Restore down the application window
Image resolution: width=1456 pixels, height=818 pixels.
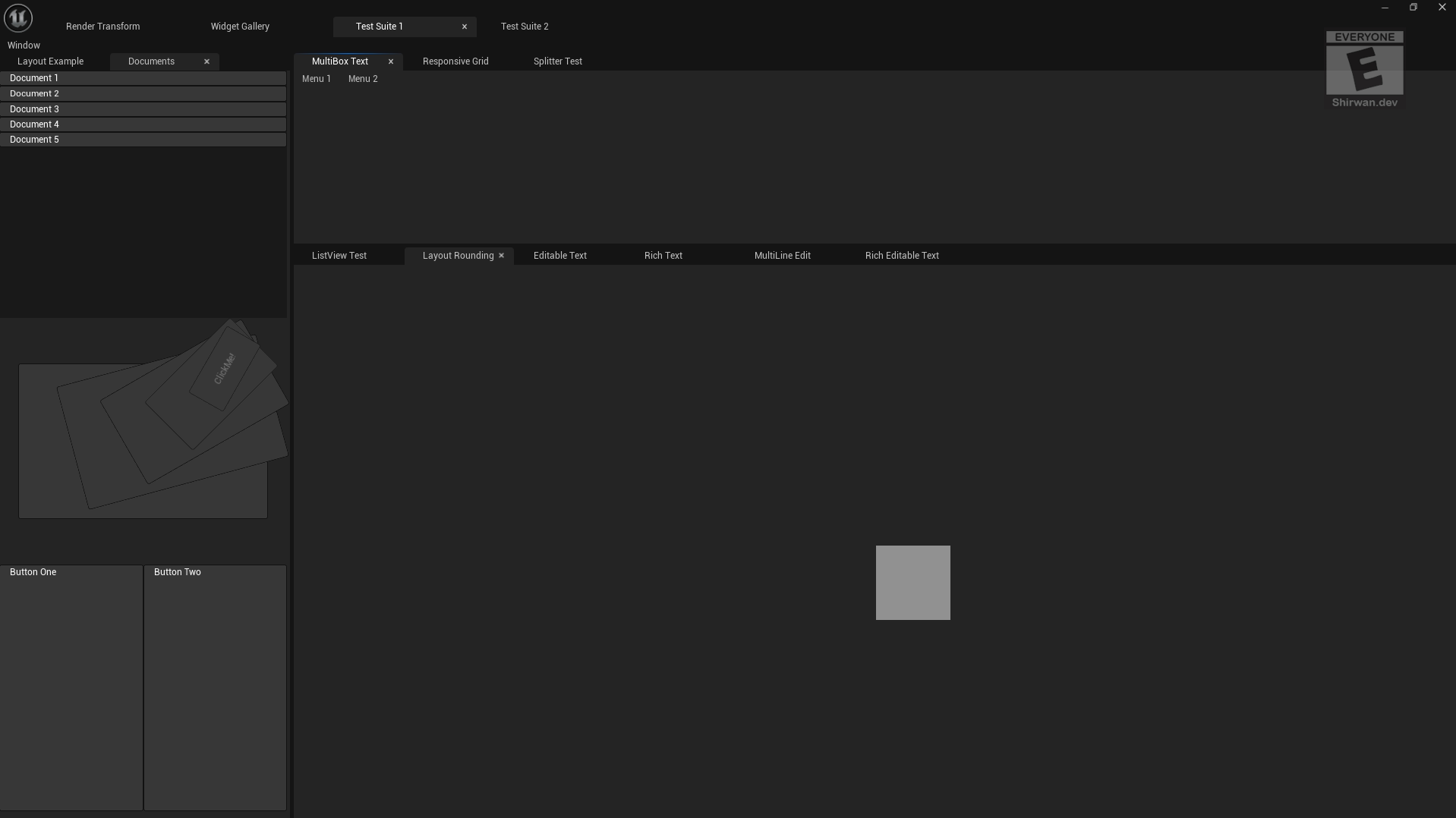click(1413, 8)
